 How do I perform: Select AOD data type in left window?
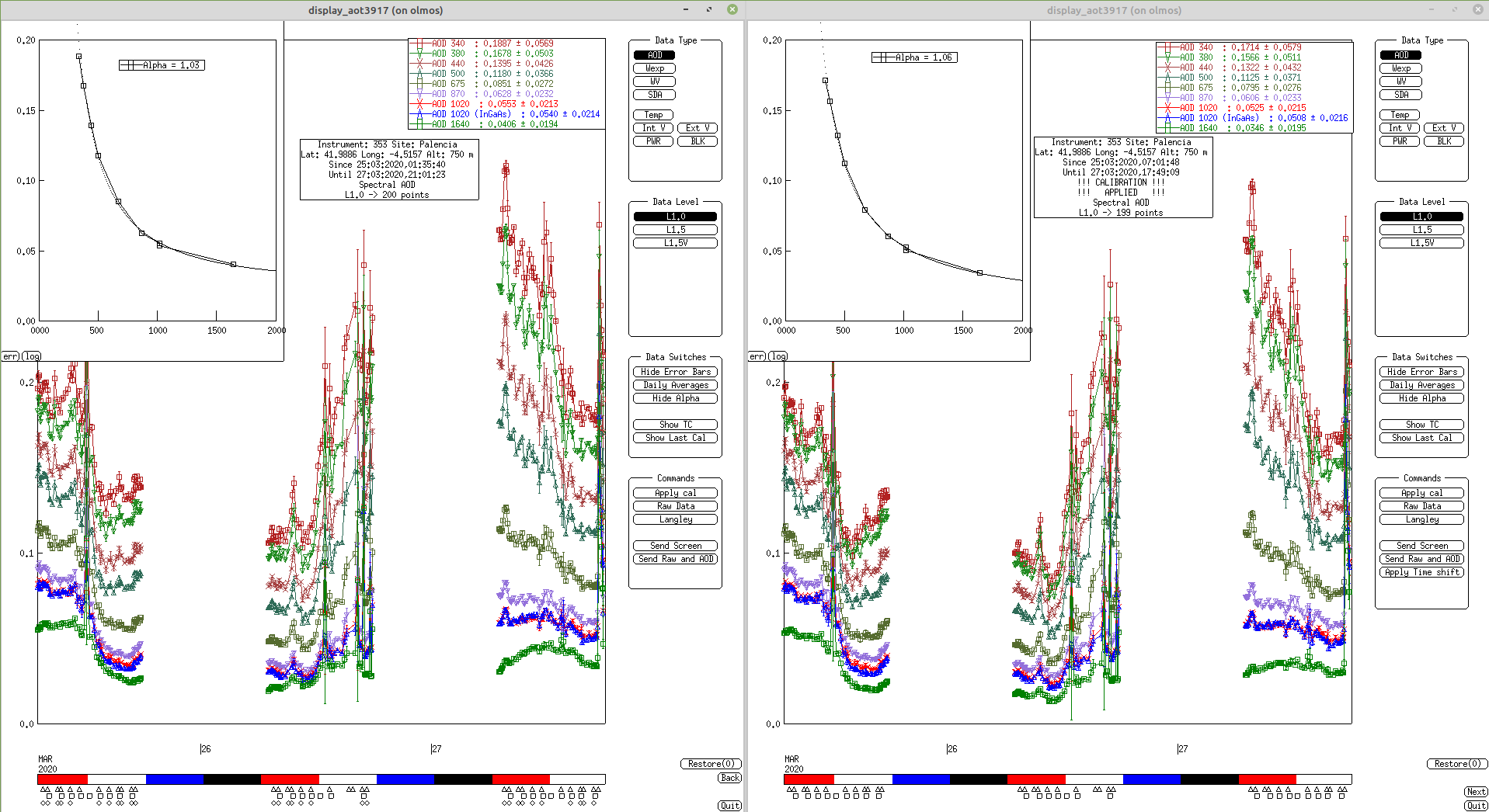pyautogui.click(x=654, y=55)
